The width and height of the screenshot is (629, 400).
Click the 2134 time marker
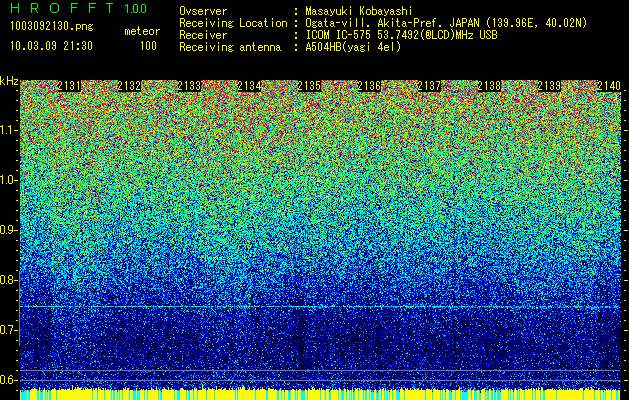[249, 86]
